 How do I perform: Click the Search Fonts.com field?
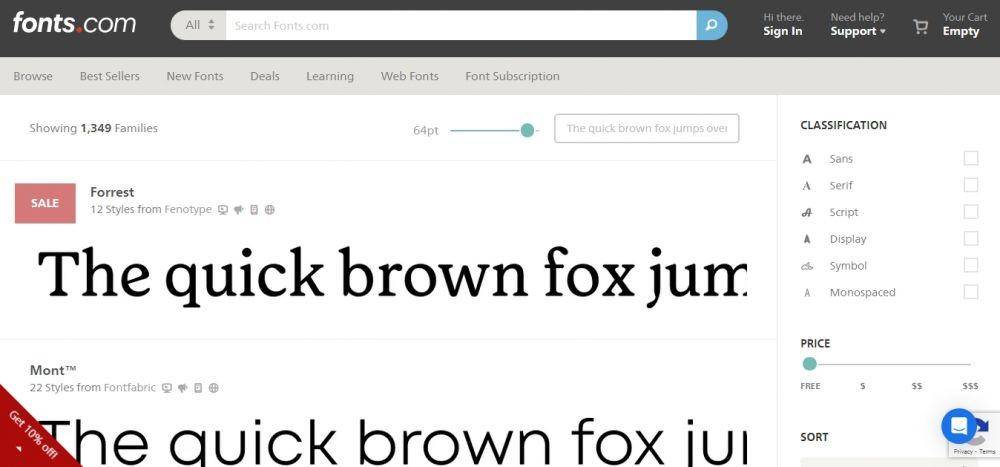click(x=461, y=26)
